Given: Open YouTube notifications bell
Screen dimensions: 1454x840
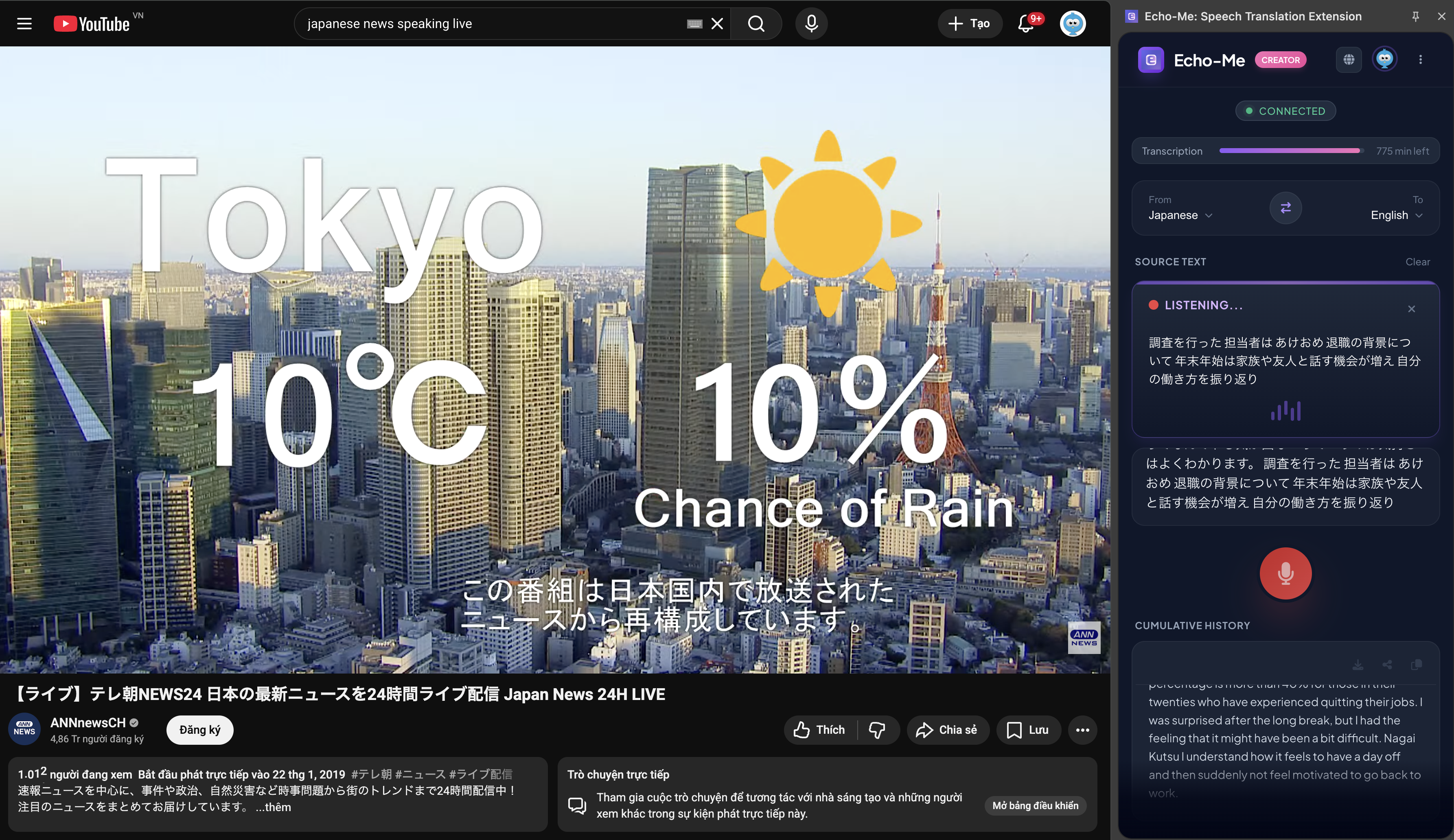Looking at the screenshot, I should pos(1025,24).
